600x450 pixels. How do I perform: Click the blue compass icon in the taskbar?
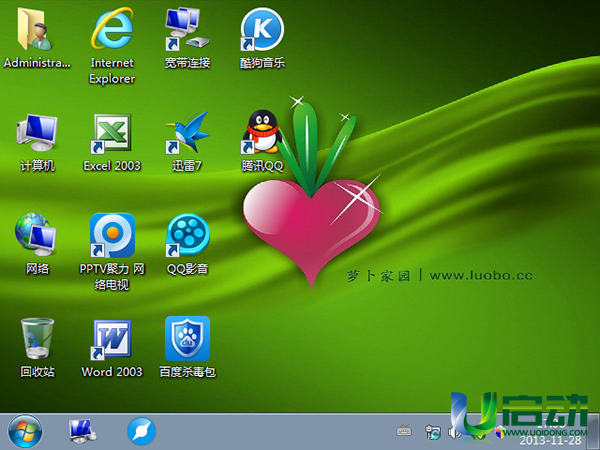(141, 432)
